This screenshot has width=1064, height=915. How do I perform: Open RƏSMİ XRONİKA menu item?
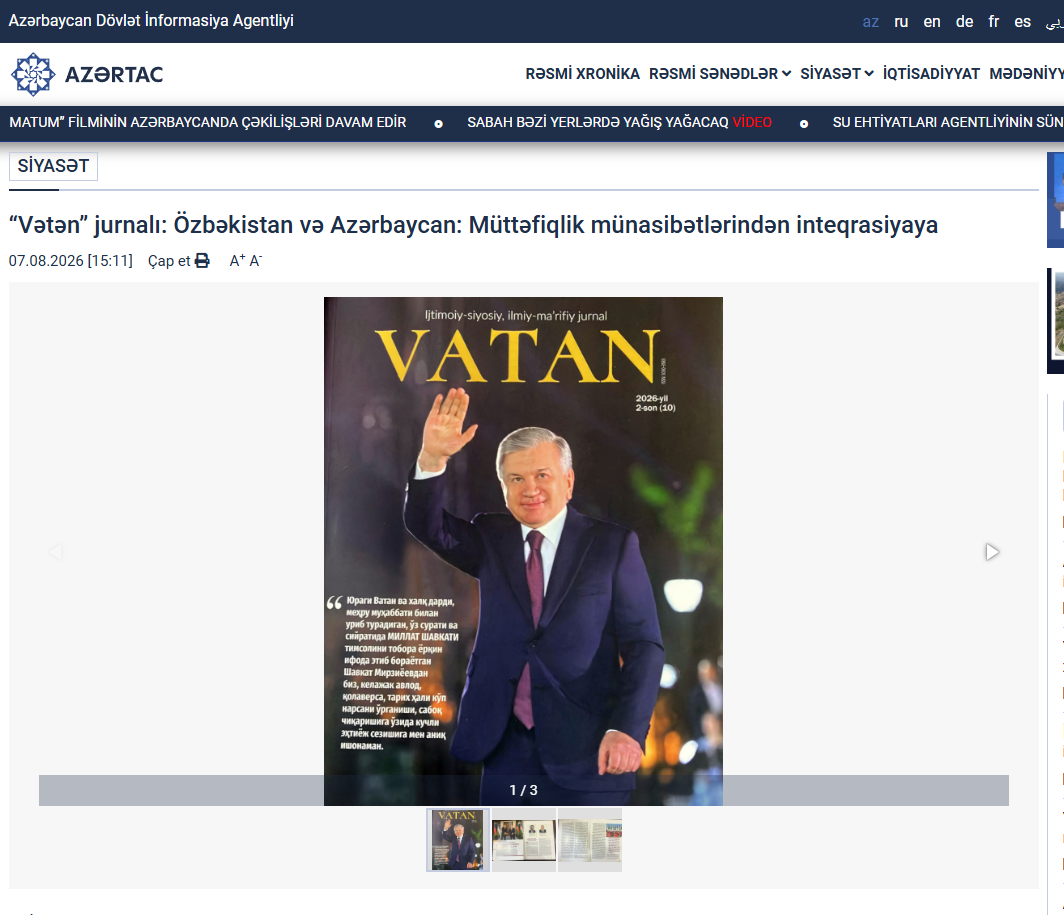coord(582,73)
